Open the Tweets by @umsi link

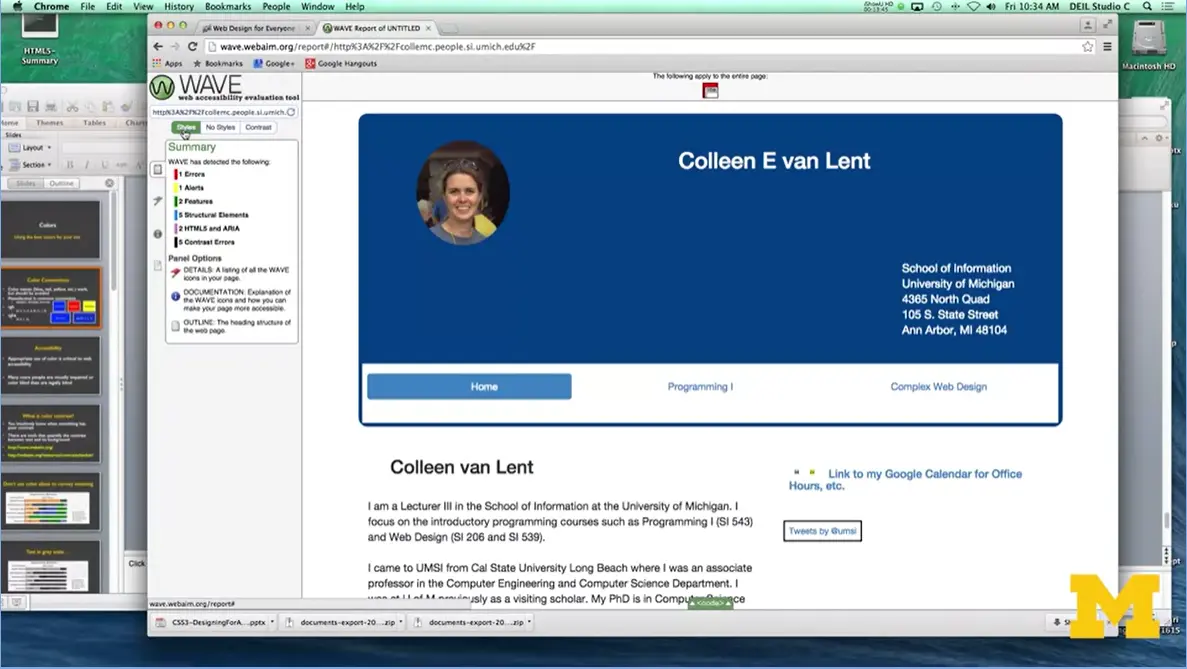pyautogui.click(x=822, y=531)
